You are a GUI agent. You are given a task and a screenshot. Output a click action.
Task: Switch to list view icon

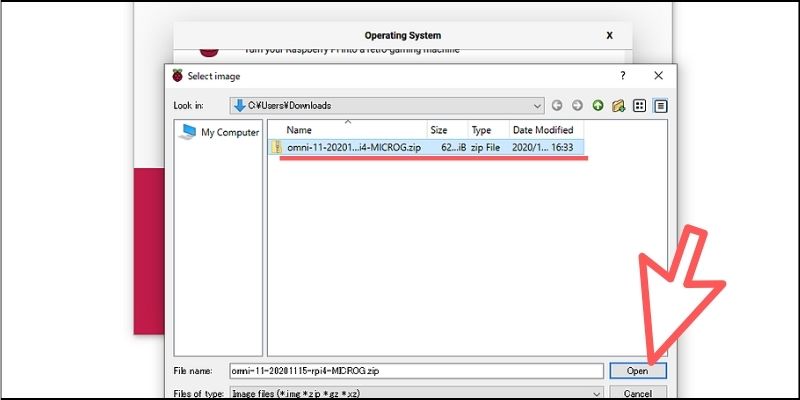639,106
